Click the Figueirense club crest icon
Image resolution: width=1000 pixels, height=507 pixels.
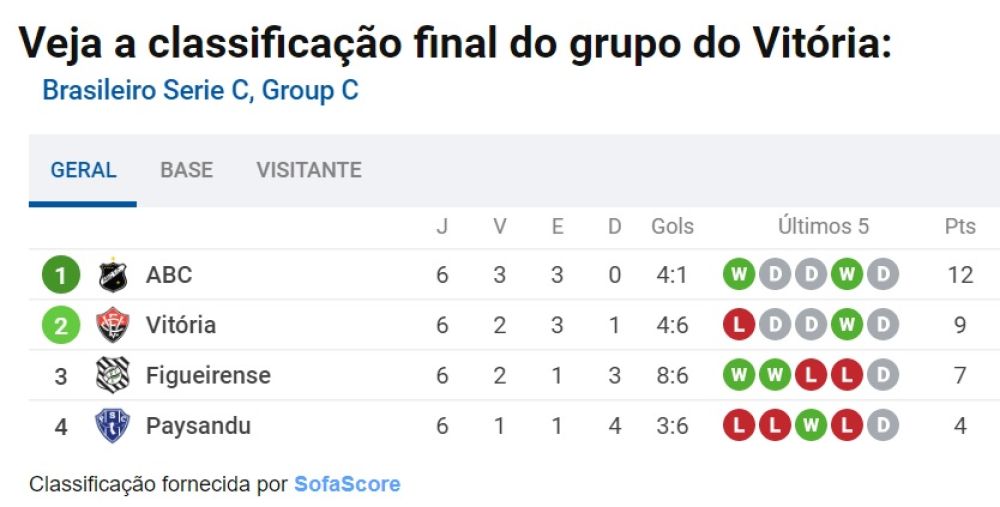click(112, 376)
